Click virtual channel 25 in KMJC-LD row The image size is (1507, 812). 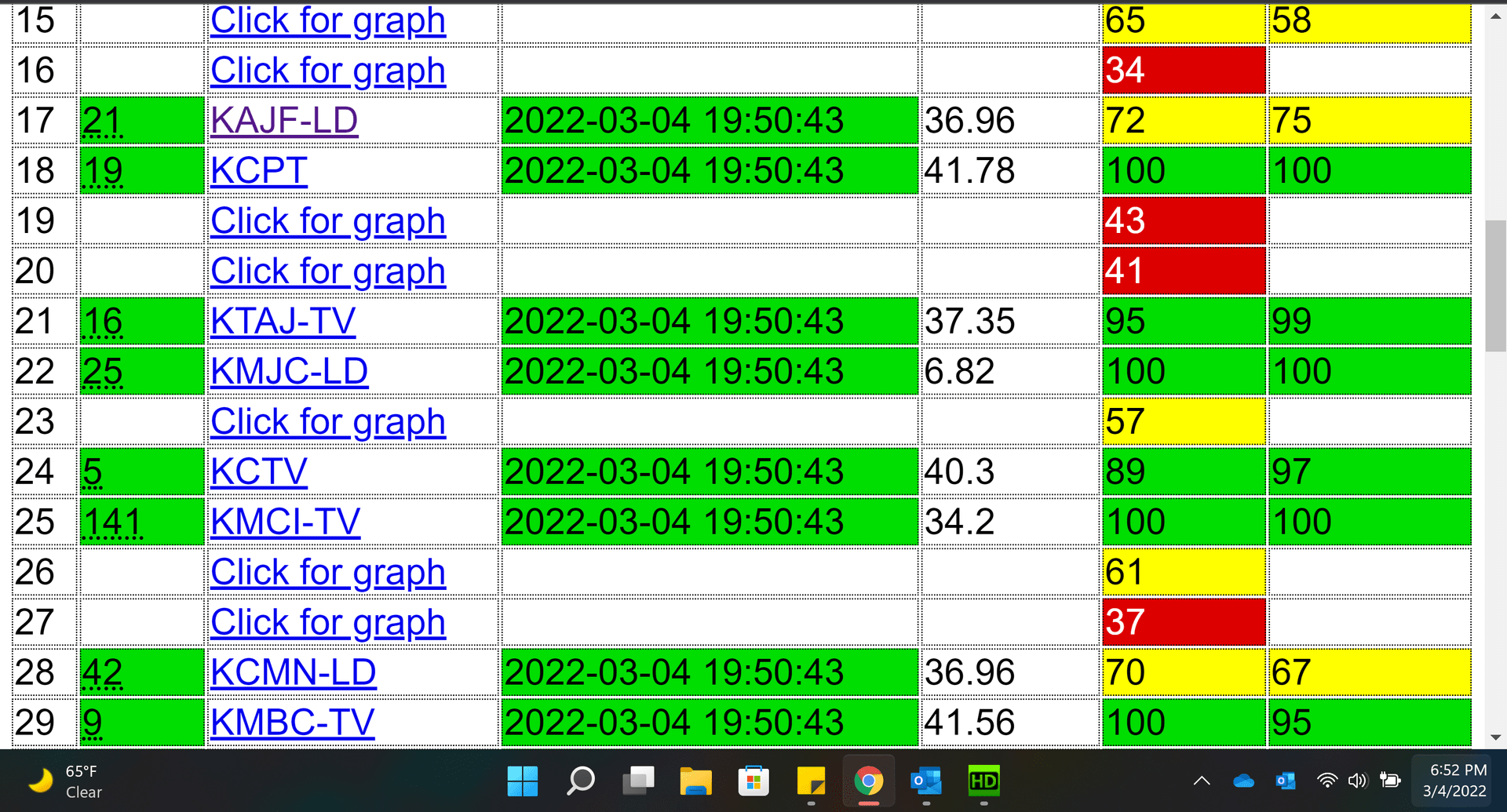(x=102, y=372)
